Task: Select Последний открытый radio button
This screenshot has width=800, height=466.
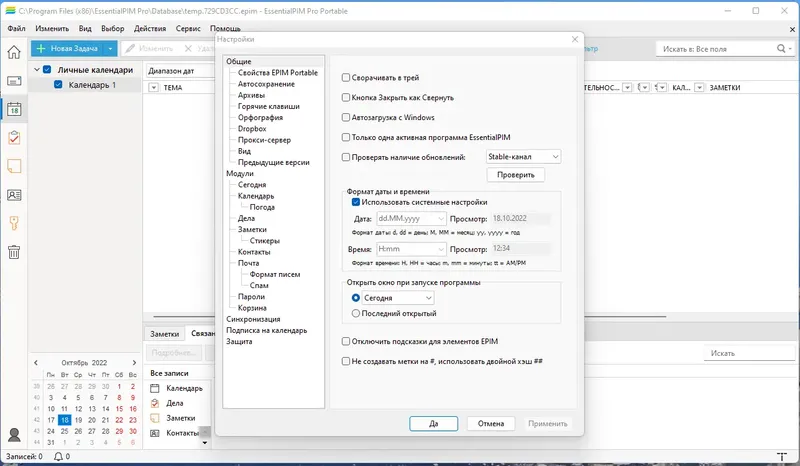Action: click(x=356, y=313)
